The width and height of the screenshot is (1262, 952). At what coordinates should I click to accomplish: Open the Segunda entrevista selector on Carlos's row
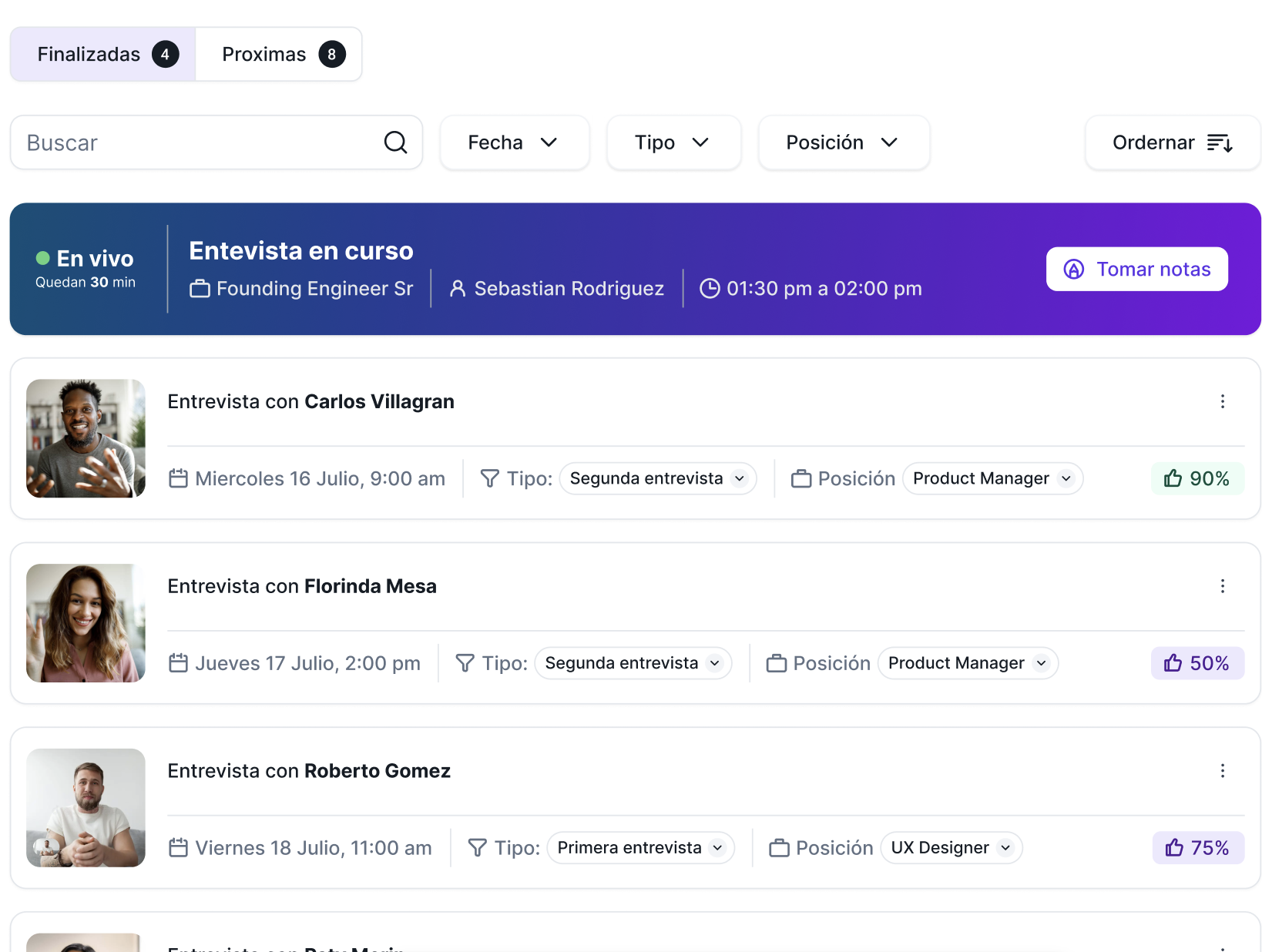[657, 478]
